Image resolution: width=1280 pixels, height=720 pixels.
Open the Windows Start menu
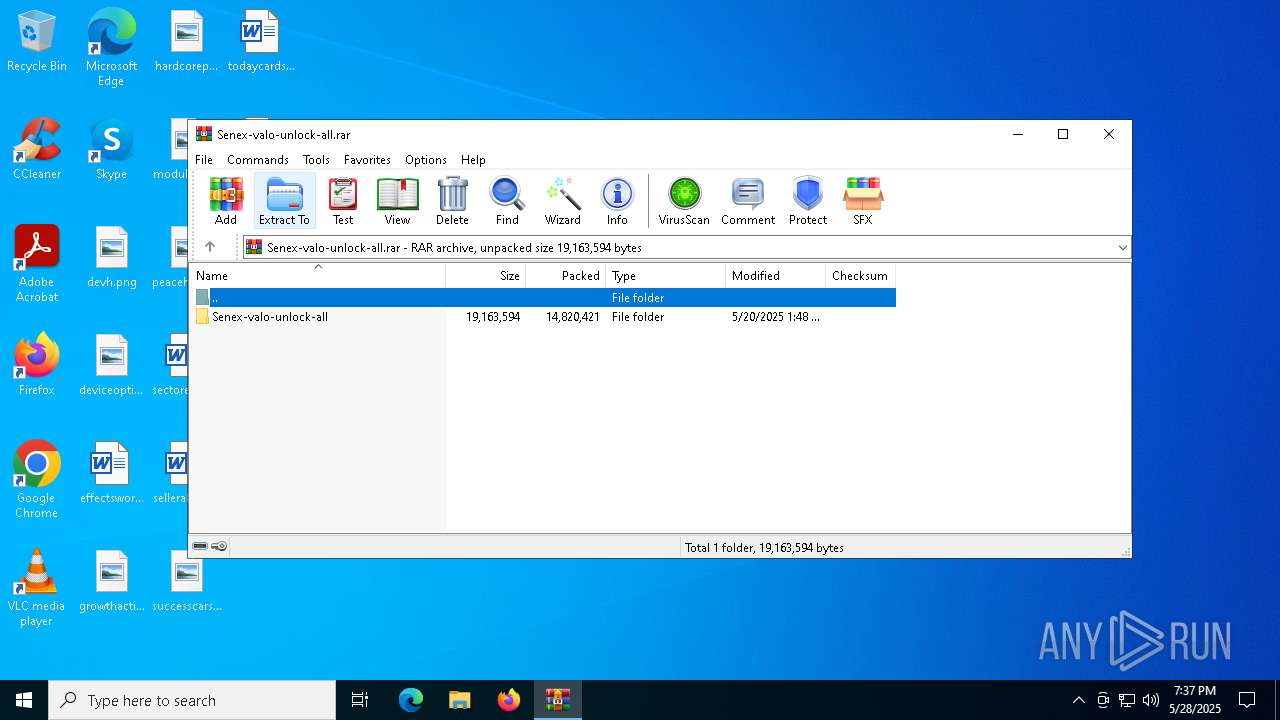coord(24,700)
